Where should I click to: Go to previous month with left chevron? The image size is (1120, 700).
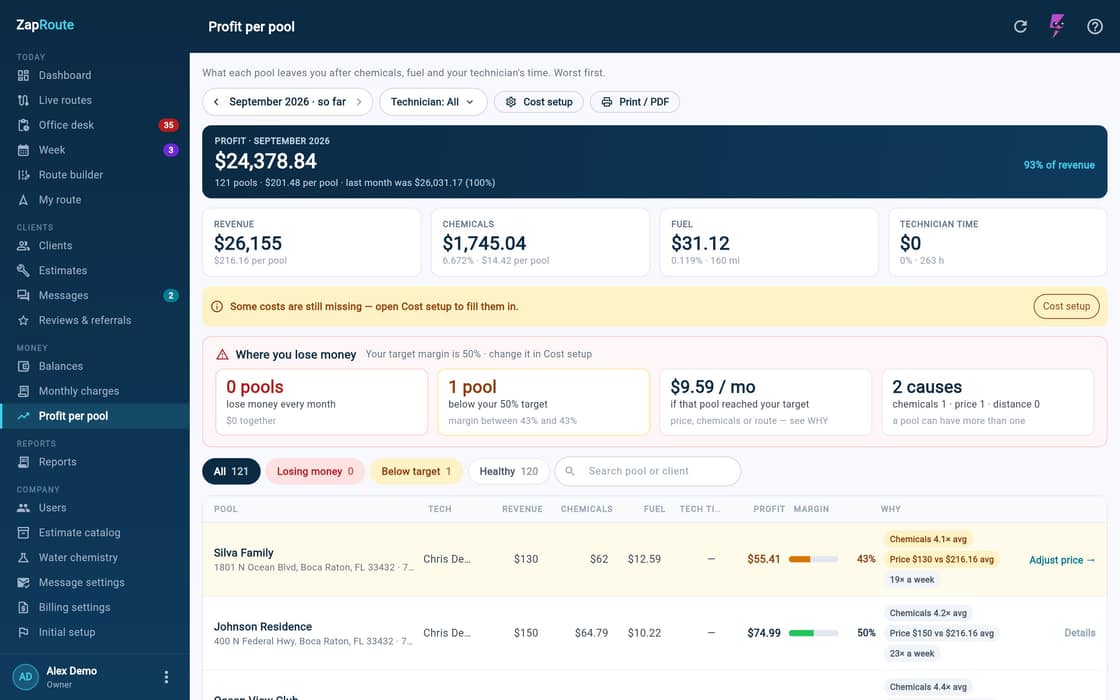(216, 102)
